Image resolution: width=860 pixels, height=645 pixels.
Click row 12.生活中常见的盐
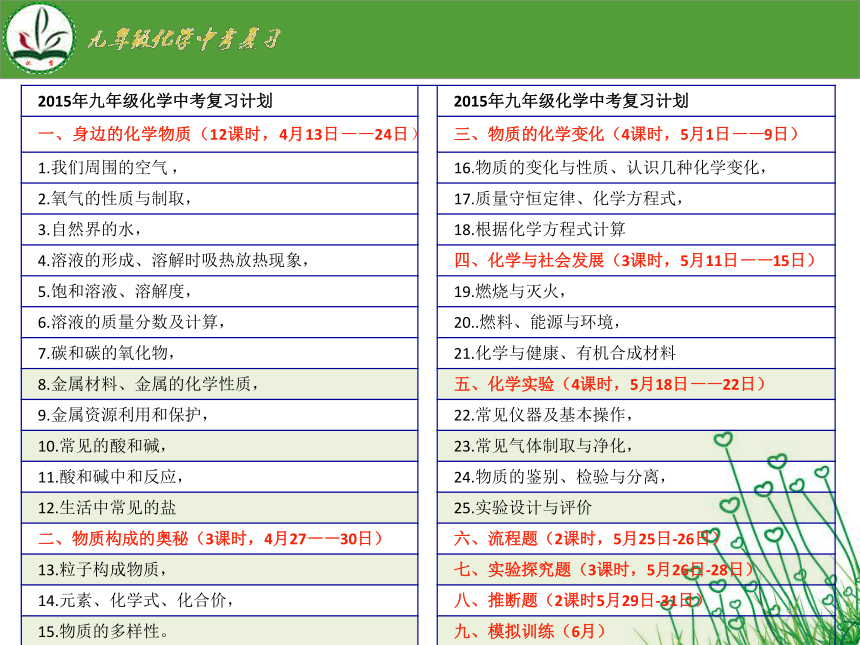(219, 508)
